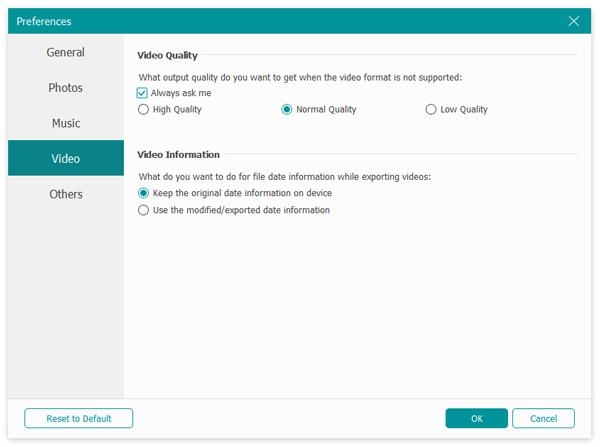Open the General preferences tab
The image size is (600, 447).
click(x=66, y=53)
